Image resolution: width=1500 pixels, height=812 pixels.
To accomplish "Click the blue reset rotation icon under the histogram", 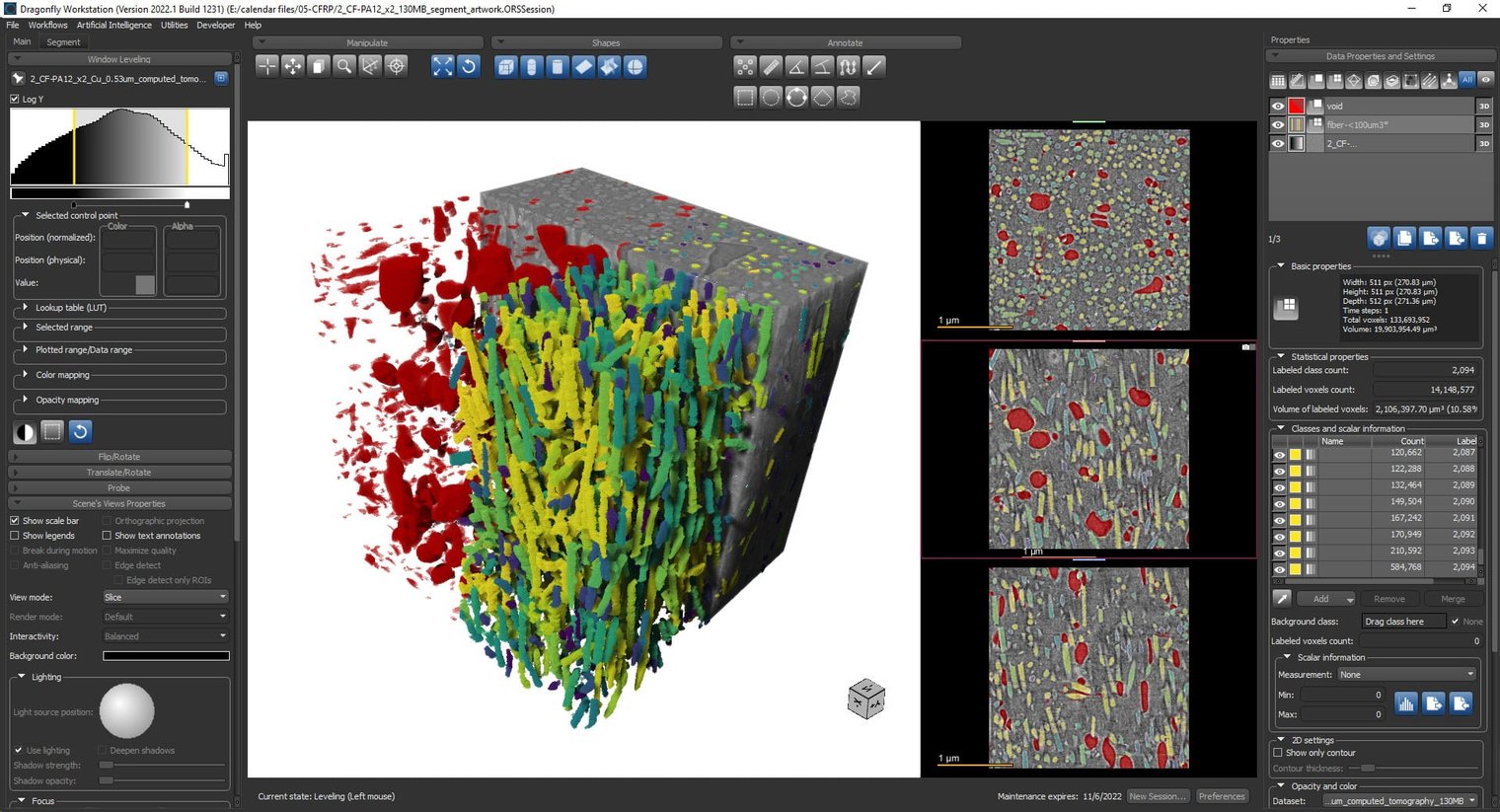I will (80, 431).
